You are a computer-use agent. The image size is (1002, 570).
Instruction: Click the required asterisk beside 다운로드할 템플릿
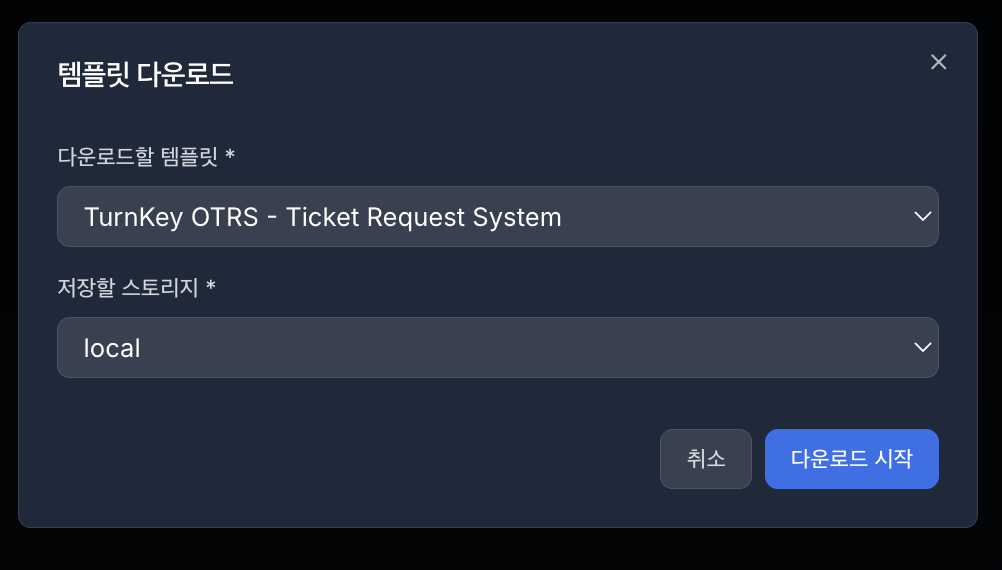[x=230, y=156]
